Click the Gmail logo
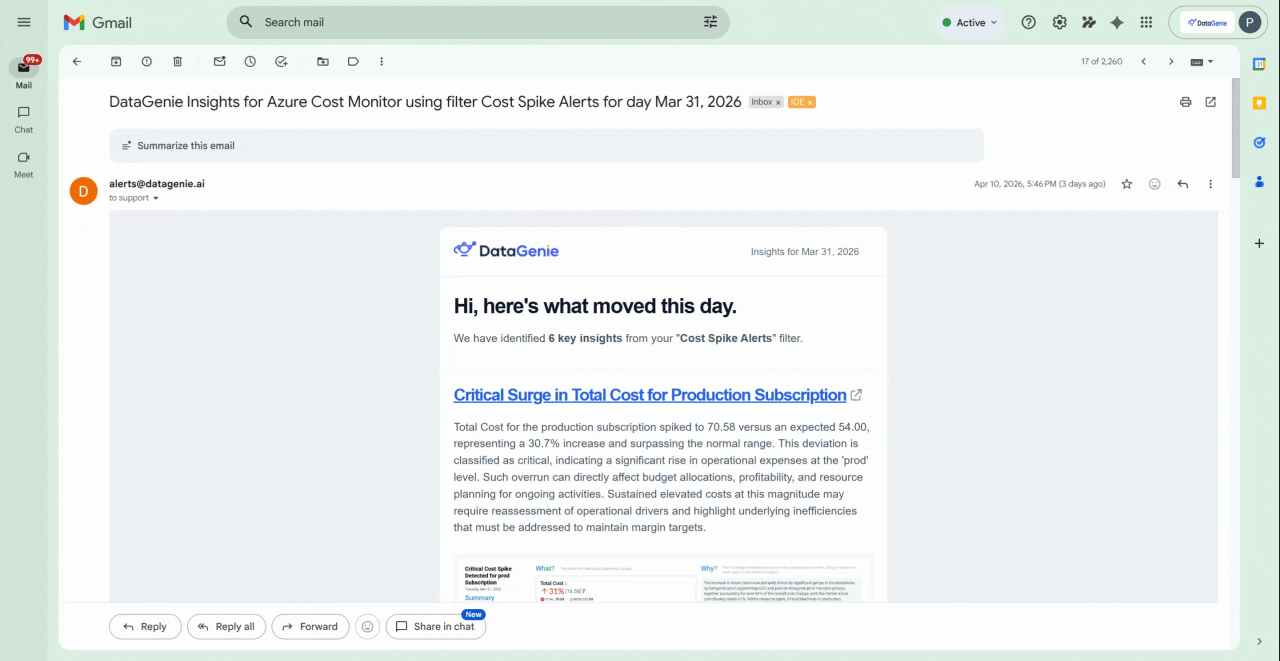The width and height of the screenshot is (1280, 661). [97, 22]
